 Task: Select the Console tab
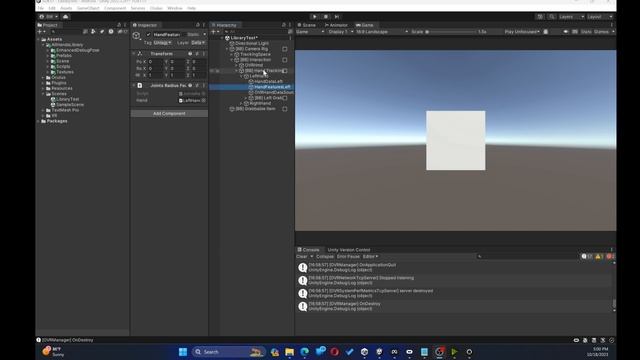click(x=309, y=250)
